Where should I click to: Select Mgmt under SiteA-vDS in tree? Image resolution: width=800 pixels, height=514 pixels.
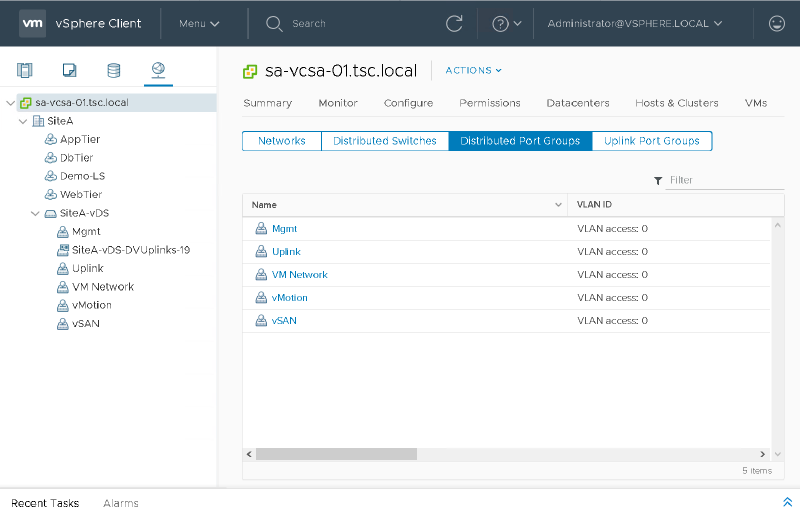point(86,232)
